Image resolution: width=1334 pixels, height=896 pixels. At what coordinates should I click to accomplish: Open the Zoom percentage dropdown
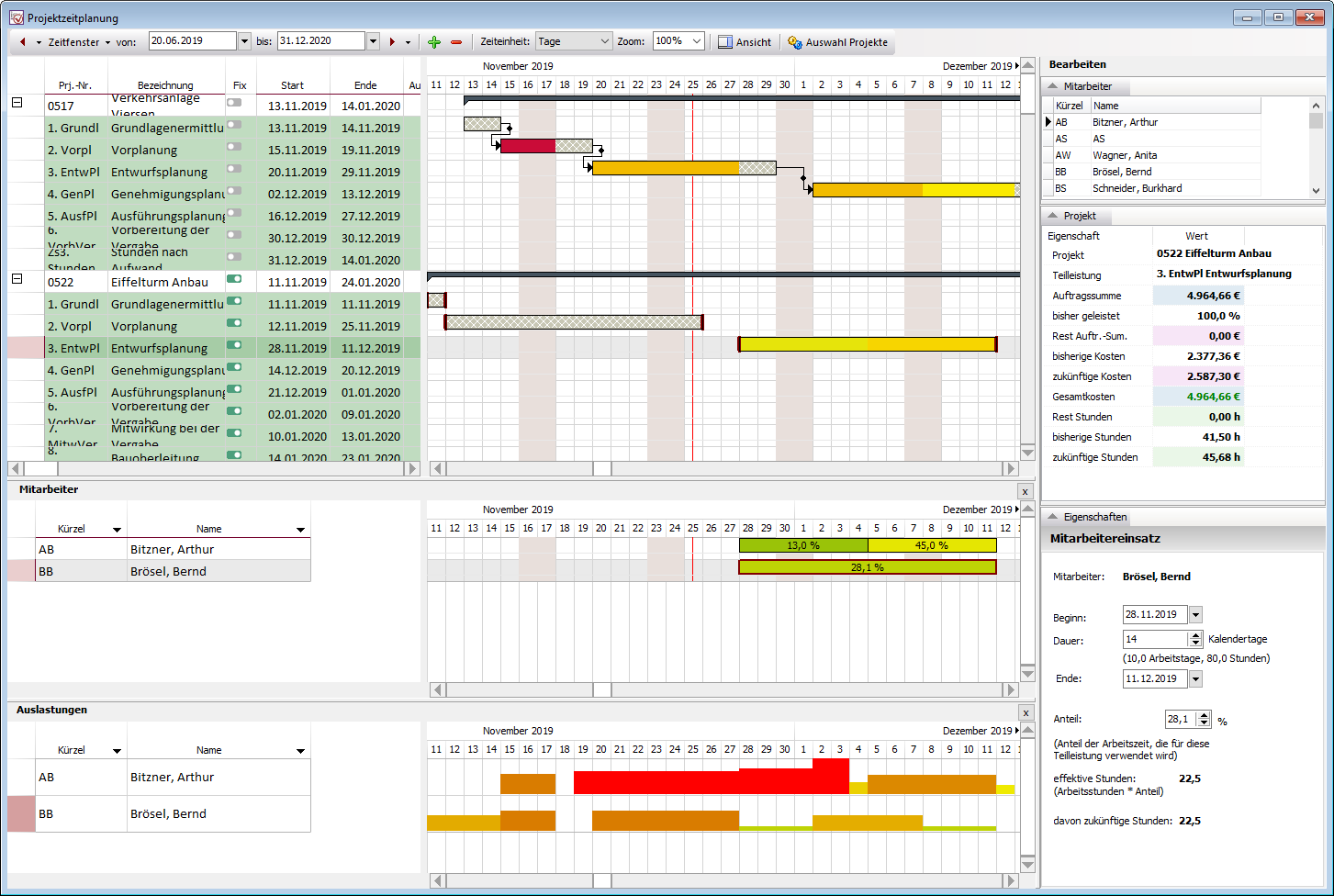(x=678, y=41)
